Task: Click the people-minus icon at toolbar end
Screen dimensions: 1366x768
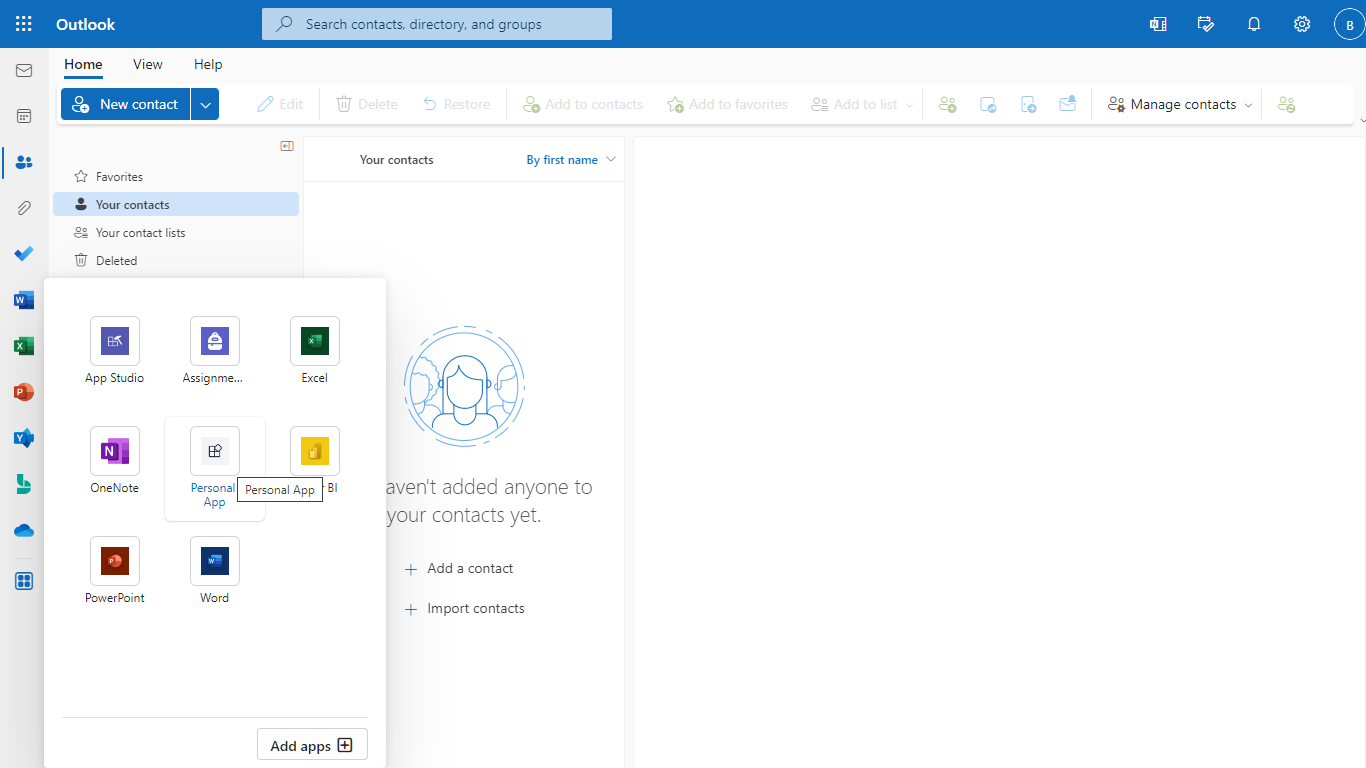Action: [1287, 104]
